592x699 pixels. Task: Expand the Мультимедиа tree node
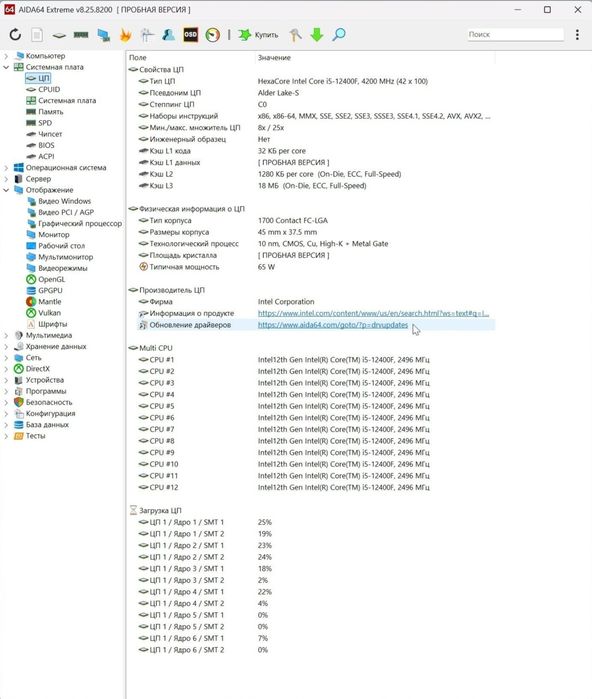point(6,335)
